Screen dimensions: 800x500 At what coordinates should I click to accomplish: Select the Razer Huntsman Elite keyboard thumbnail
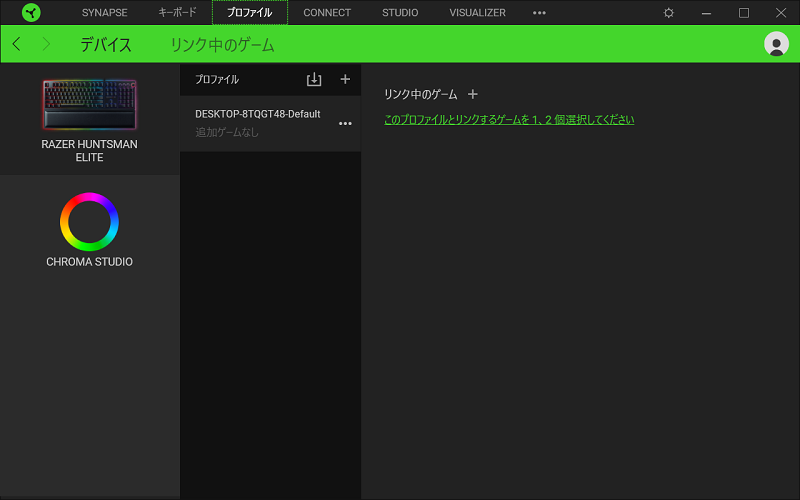[x=89, y=104]
